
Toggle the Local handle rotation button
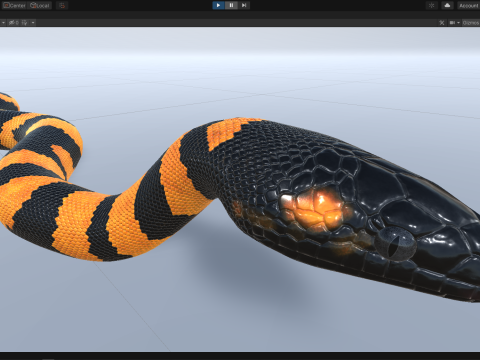(x=40, y=5)
